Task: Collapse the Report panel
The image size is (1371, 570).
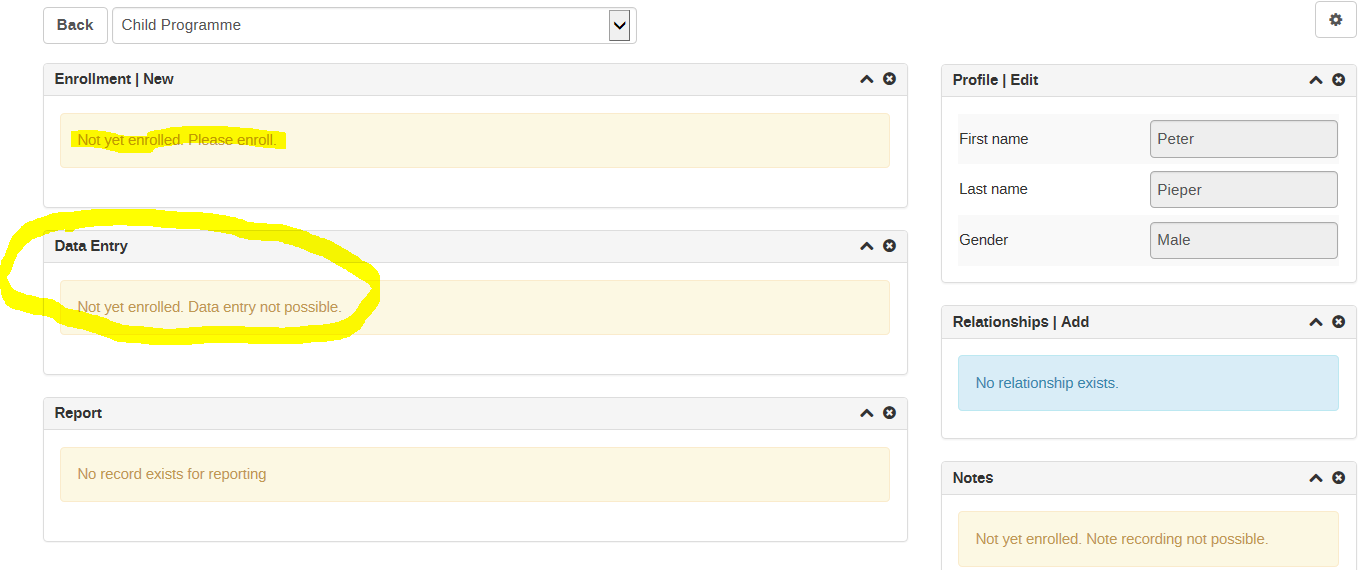Action: click(867, 413)
